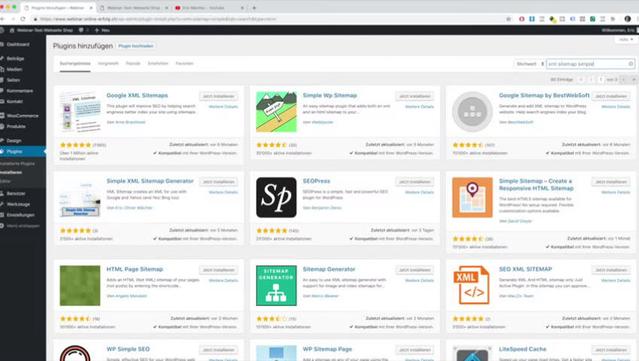Click the home icon in admin bar

click(12, 30)
